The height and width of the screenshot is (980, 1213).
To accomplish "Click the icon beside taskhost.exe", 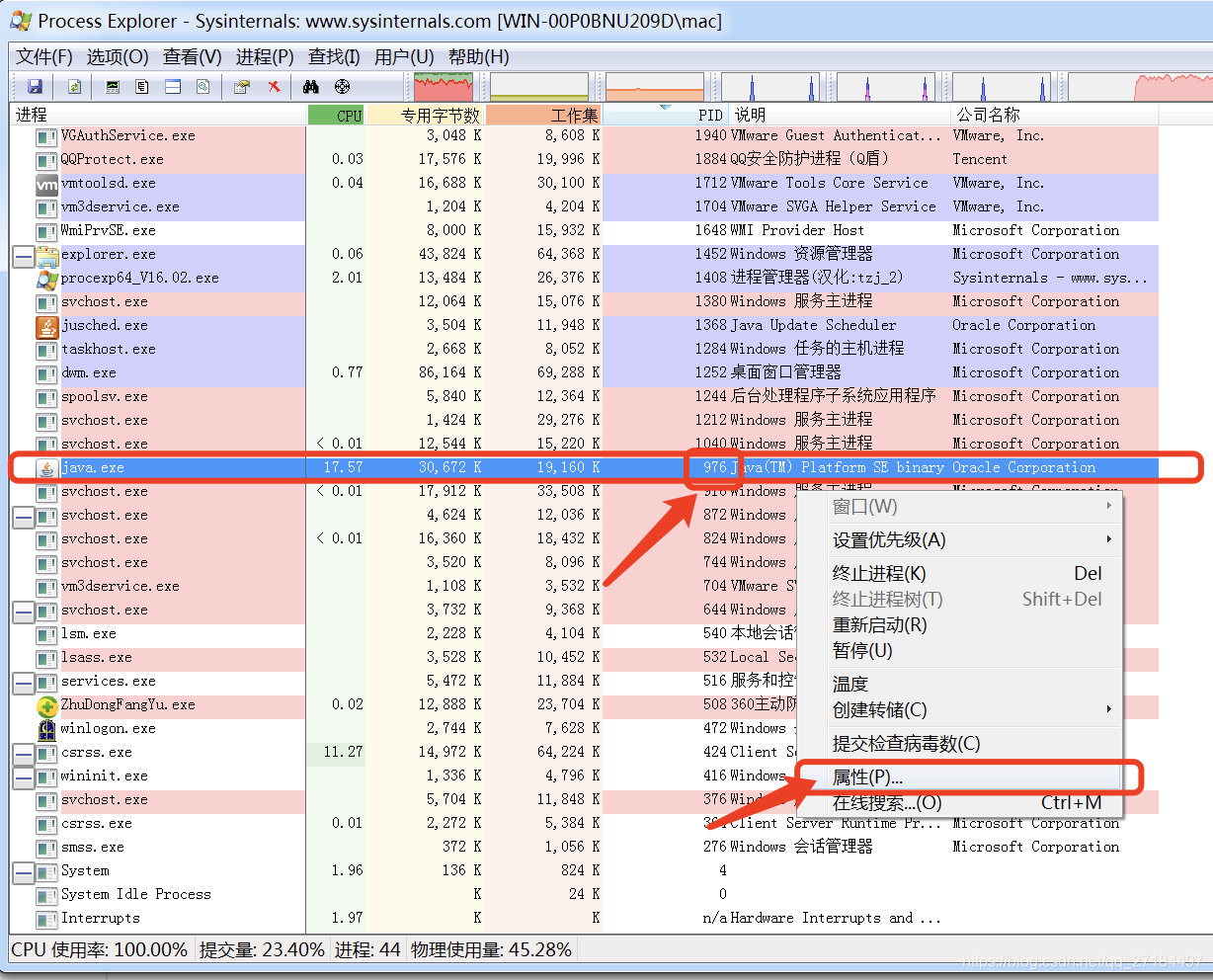I will [x=46, y=350].
